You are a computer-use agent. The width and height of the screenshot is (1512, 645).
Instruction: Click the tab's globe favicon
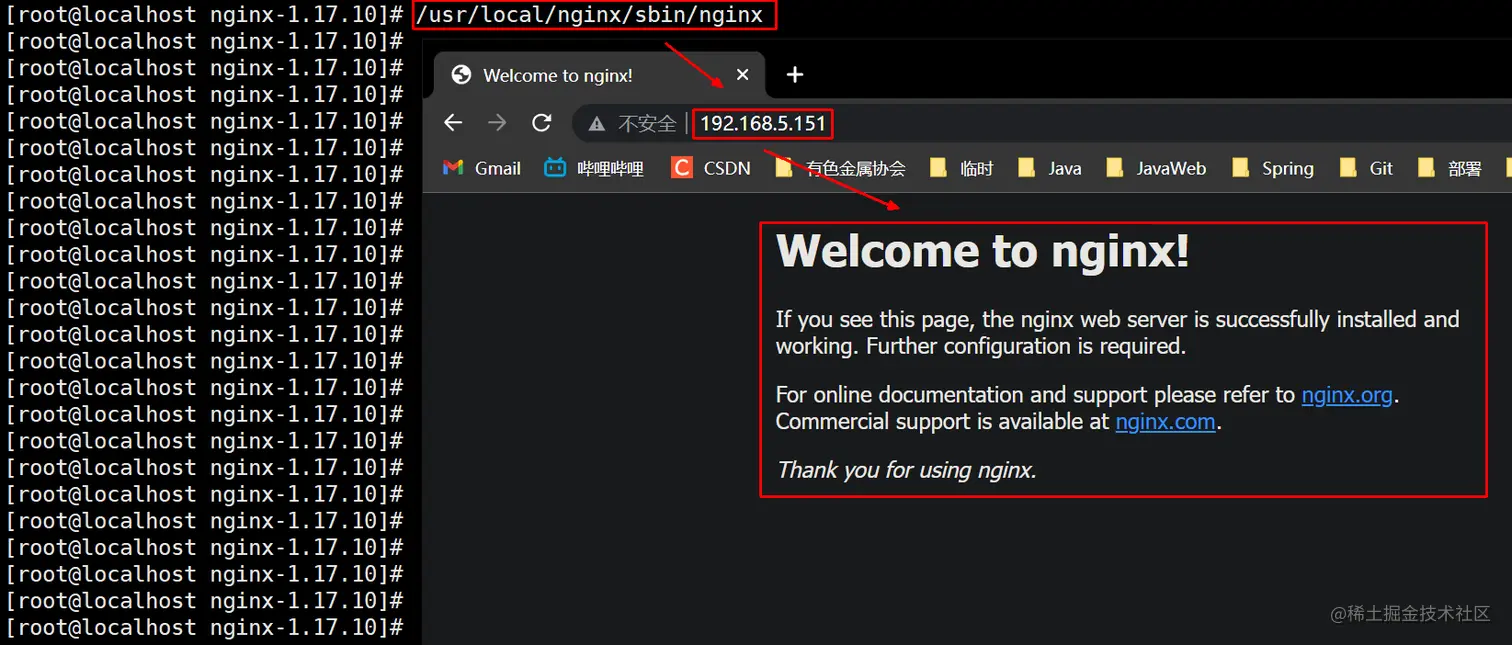click(461, 75)
